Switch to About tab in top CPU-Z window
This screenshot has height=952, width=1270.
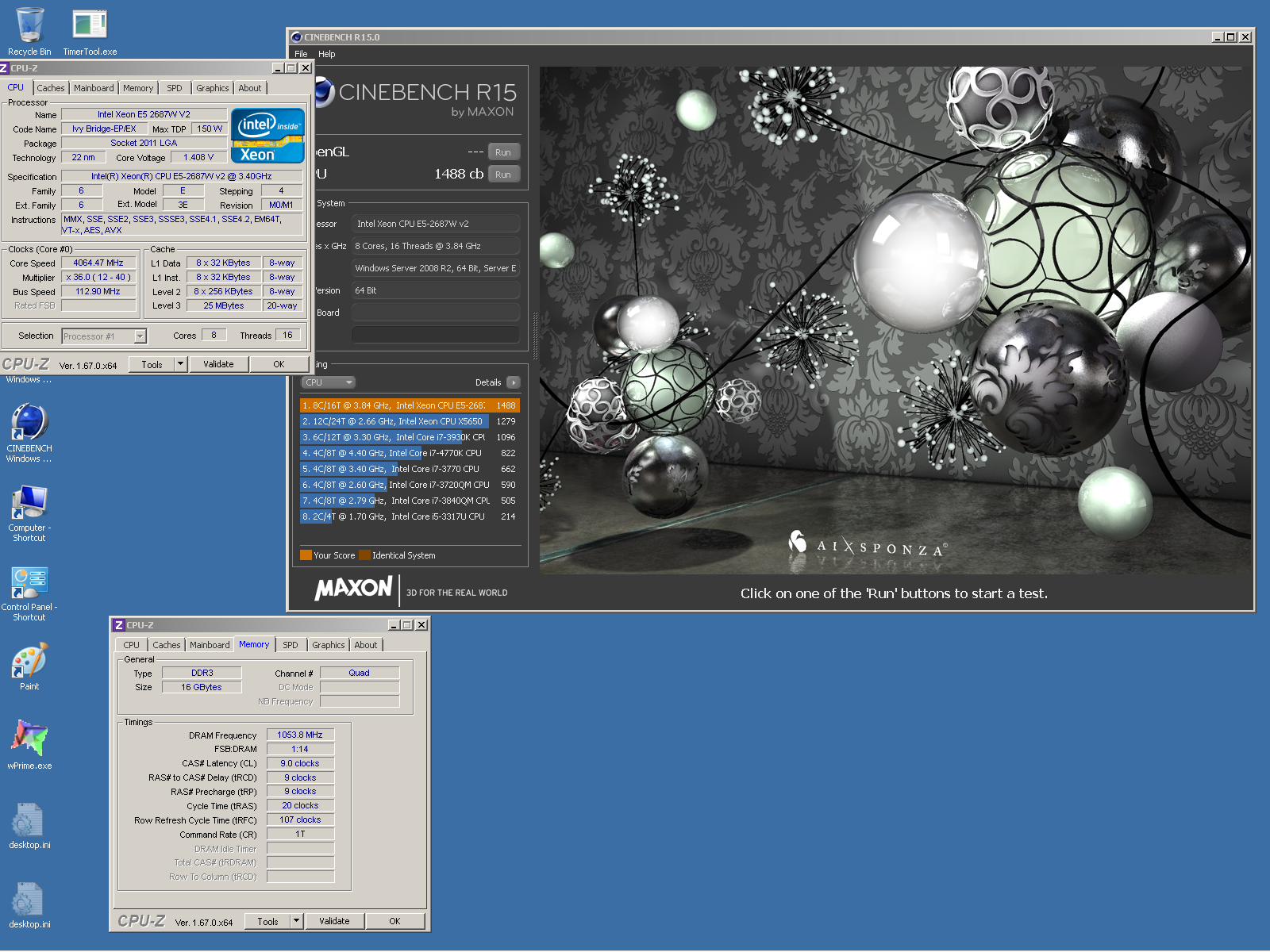coord(250,88)
